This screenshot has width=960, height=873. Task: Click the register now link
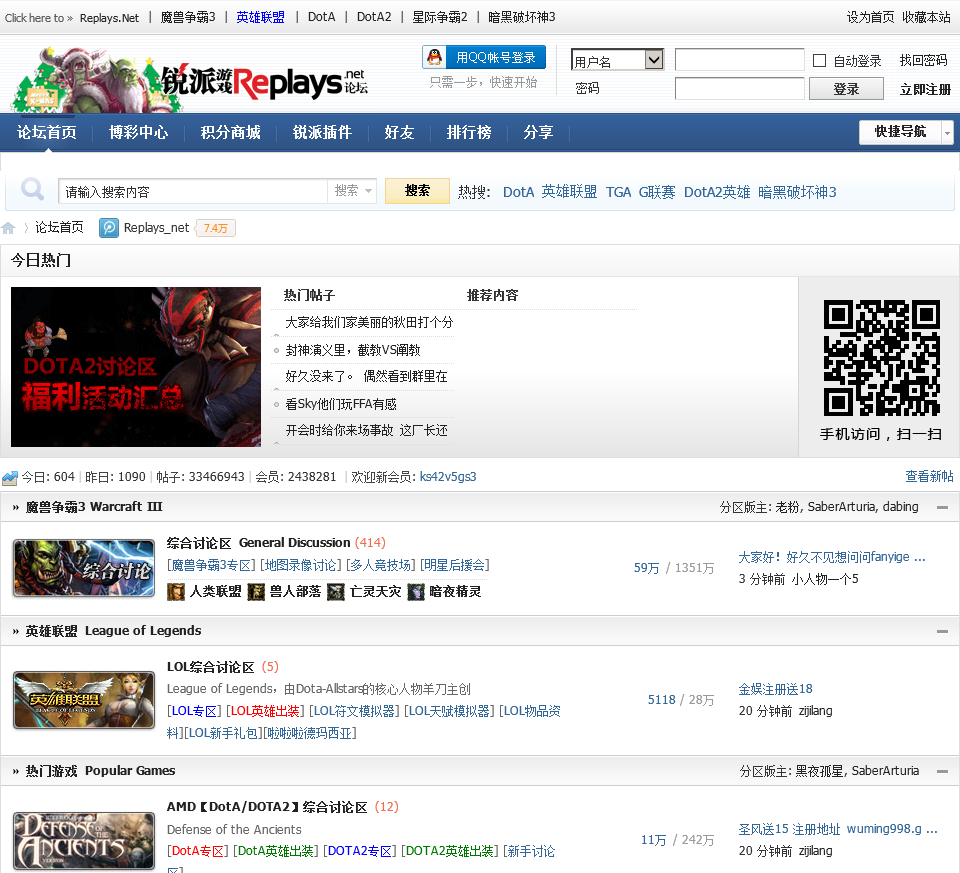point(924,89)
